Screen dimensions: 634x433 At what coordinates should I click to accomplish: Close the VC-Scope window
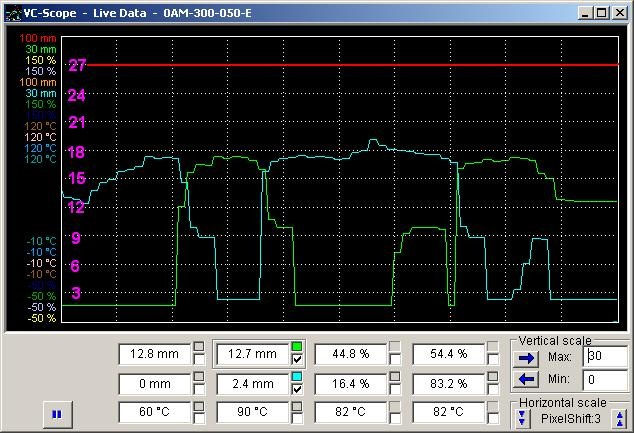click(620, 13)
